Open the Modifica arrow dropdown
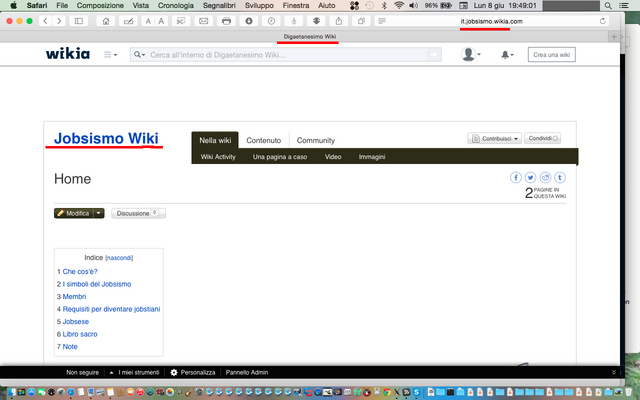Viewport: 640px width, 400px height. point(98,213)
